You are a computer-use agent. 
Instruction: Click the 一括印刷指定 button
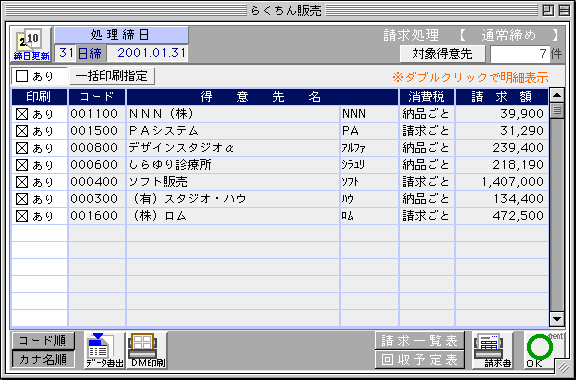click(112, 76)
